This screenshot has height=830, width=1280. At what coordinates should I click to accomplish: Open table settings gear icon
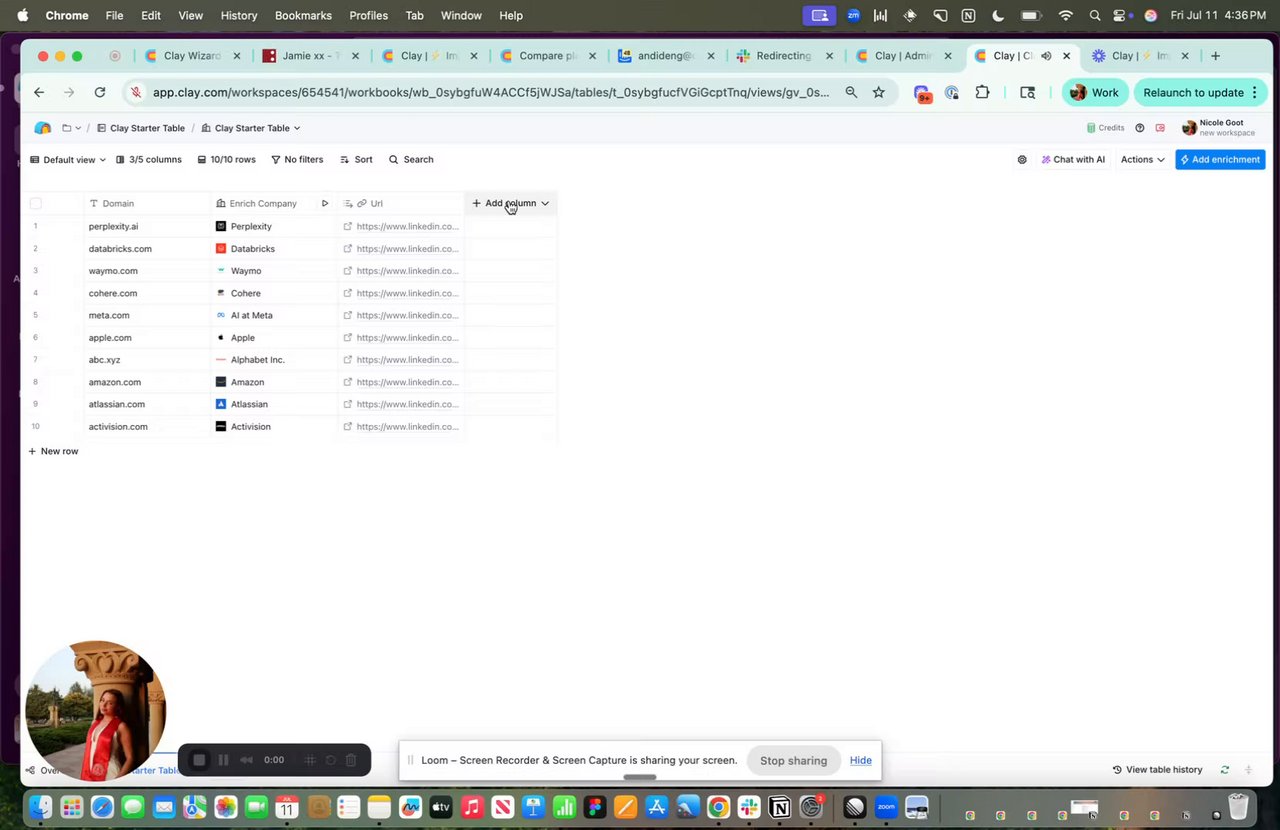click(1022, 160)
